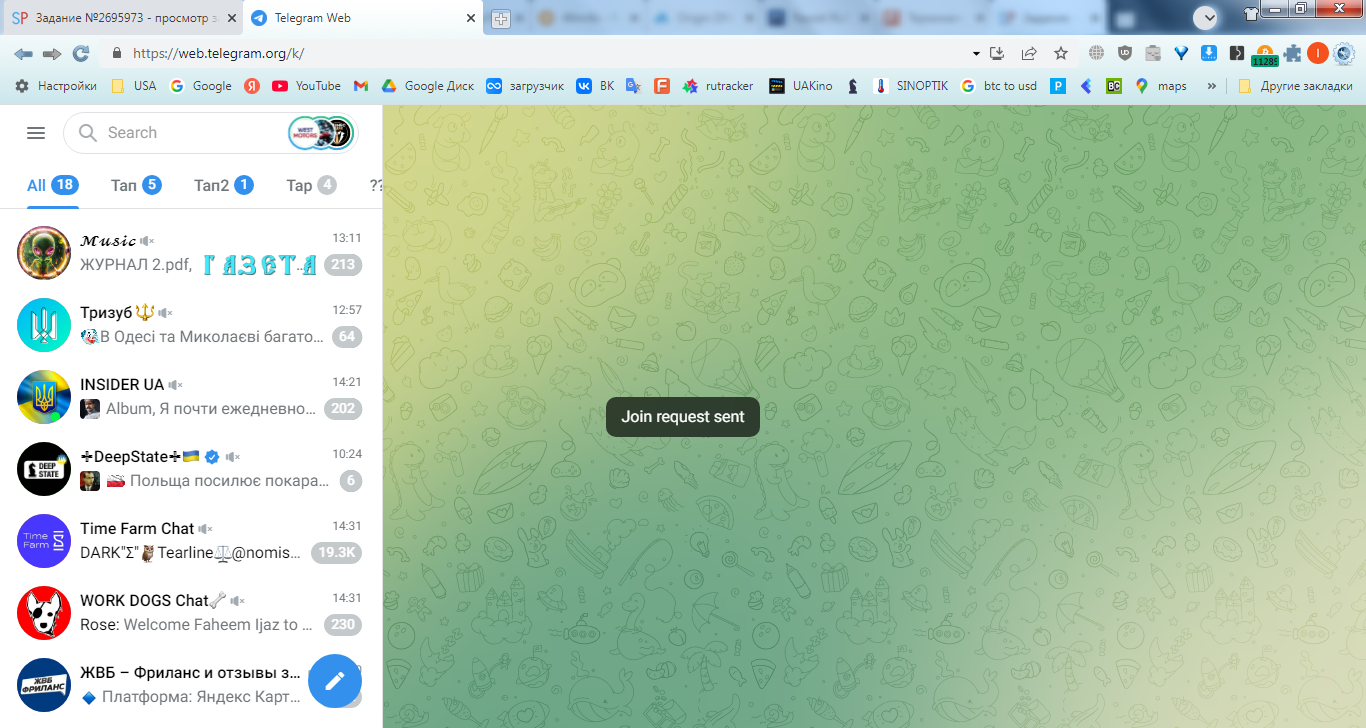
Task: Open the browser gear-globe menu
Action: pyautogui.click(x=1344, y=53)
